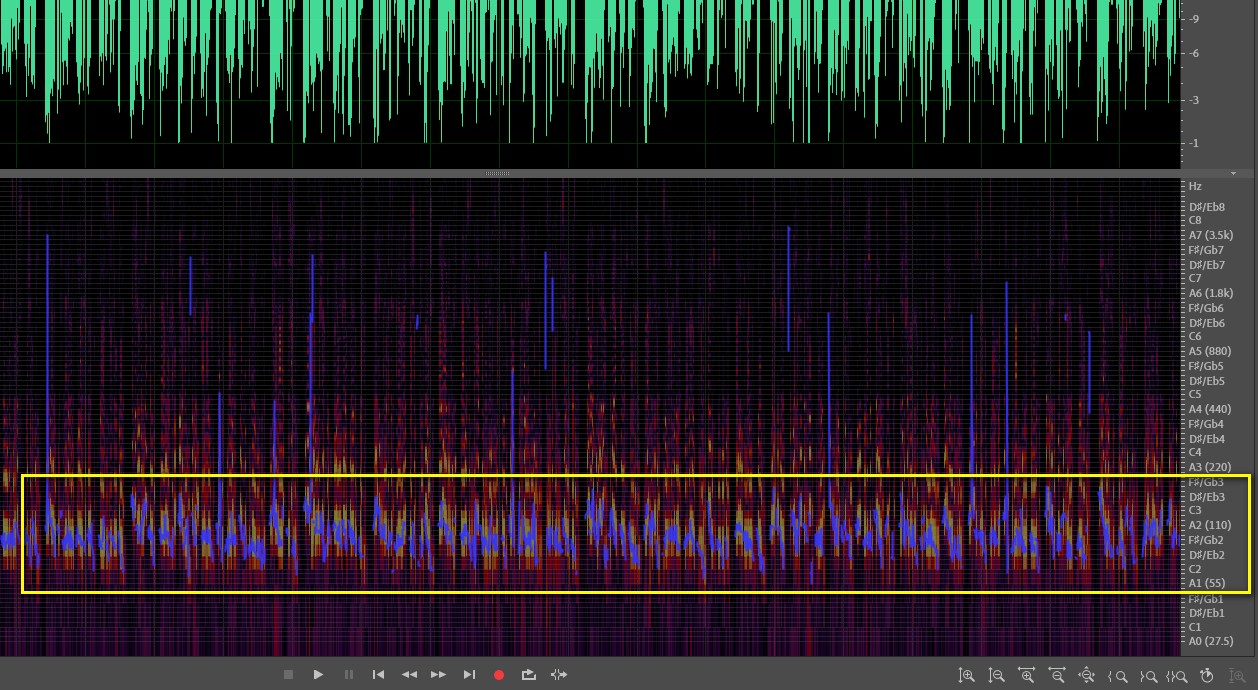The image size is (1258, 690).
Task: Zoom in at selection in-point
Action: pos(1118,676)
